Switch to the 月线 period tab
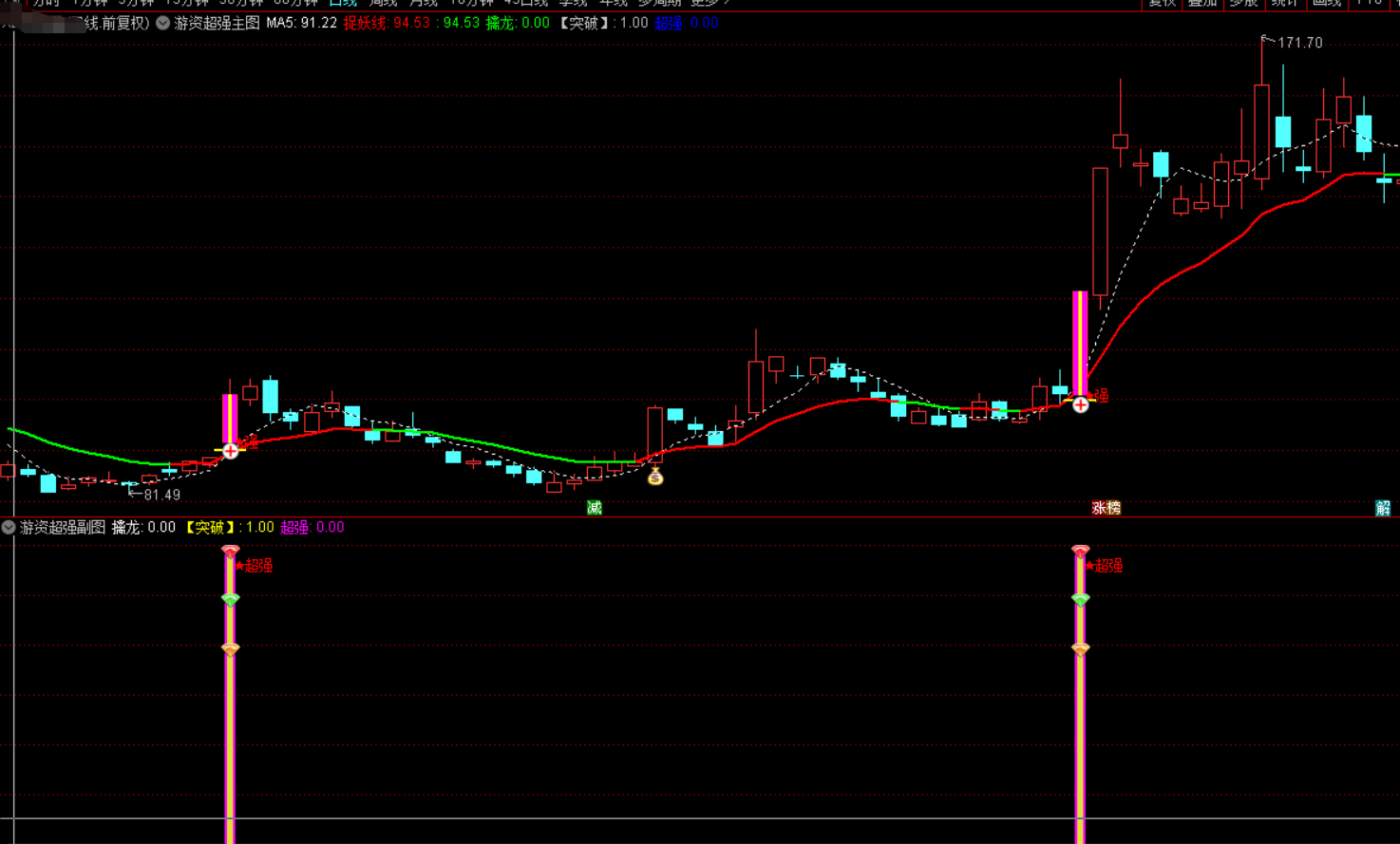Image resolution: width=1400 pixels, height=844 pixels. tap(424, 4)
